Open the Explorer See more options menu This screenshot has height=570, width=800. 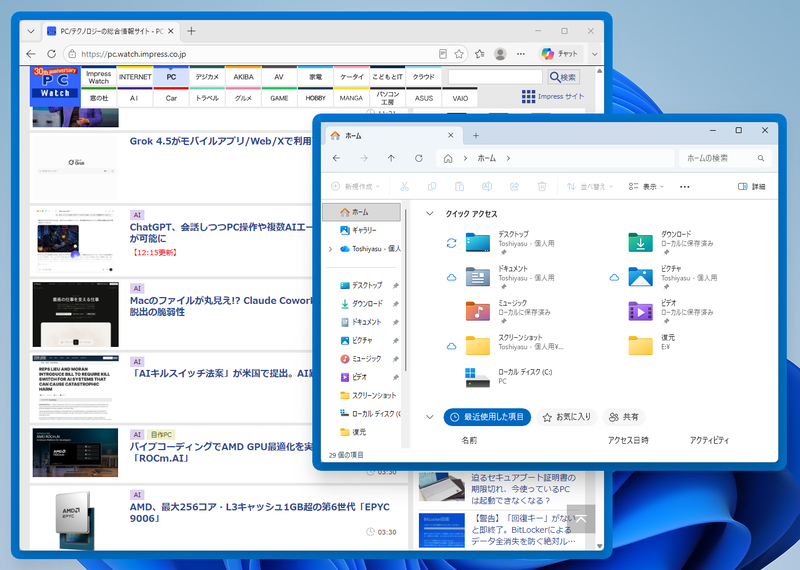(x=685, y=187)
